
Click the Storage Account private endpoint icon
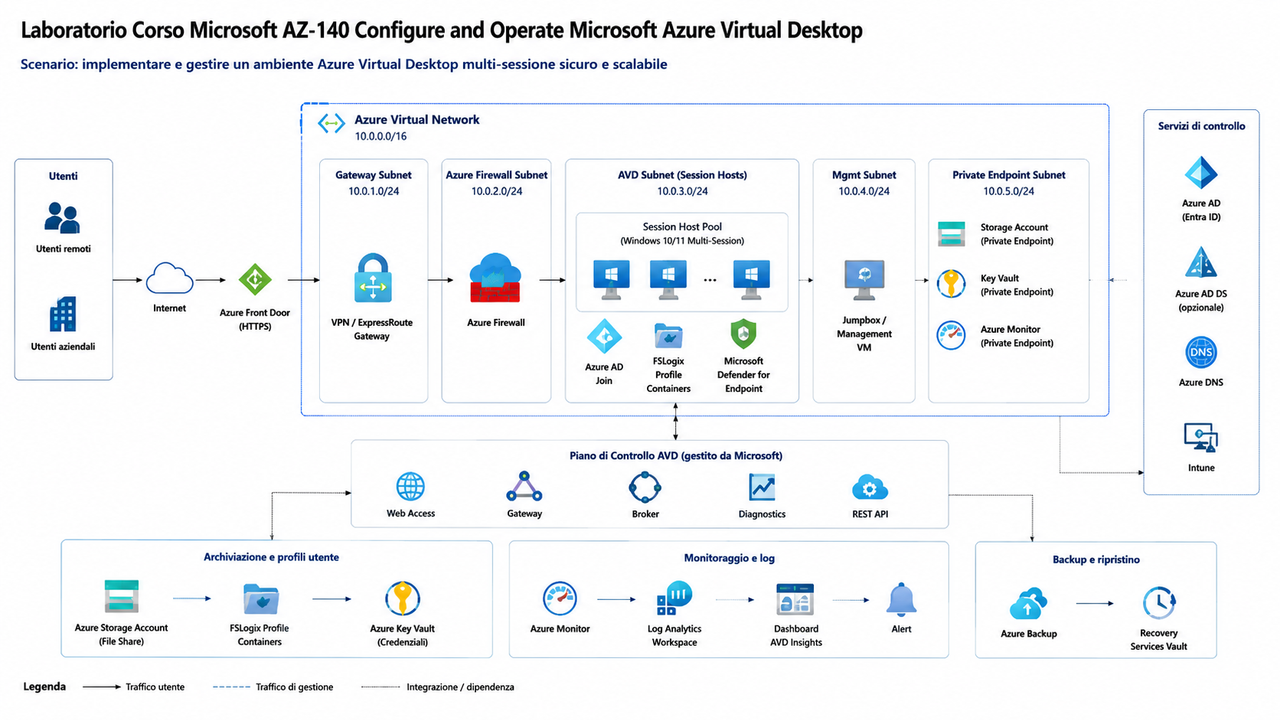tap(951, 234)
